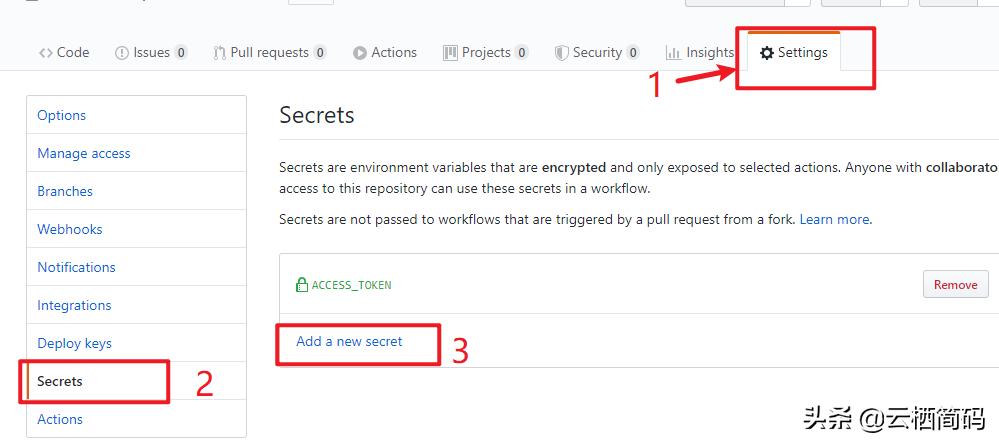Open Webhooks settings page

point(70,229)
